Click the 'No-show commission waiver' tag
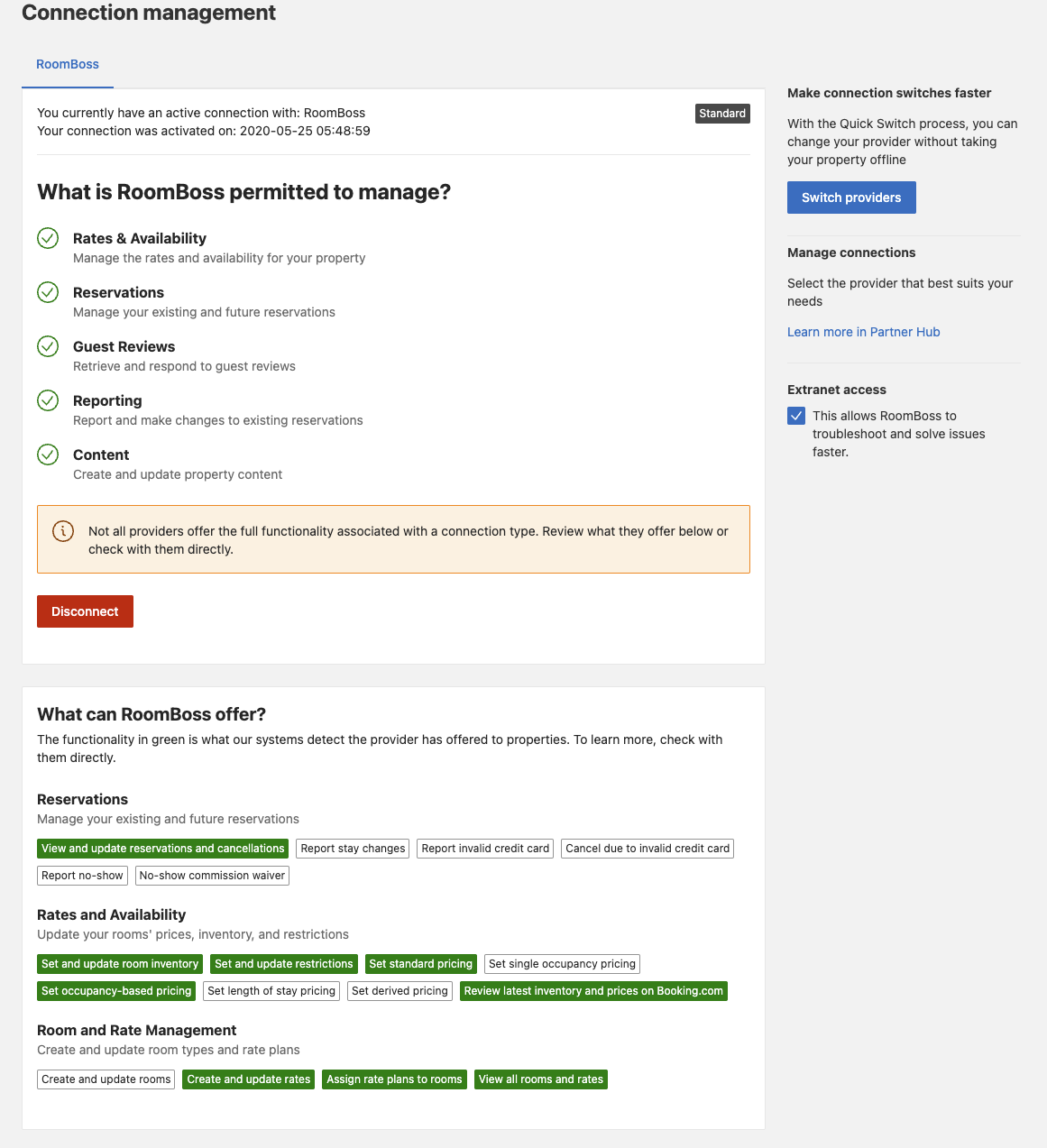Viewport: 1047px width, 1148px height. coord(212,875)
